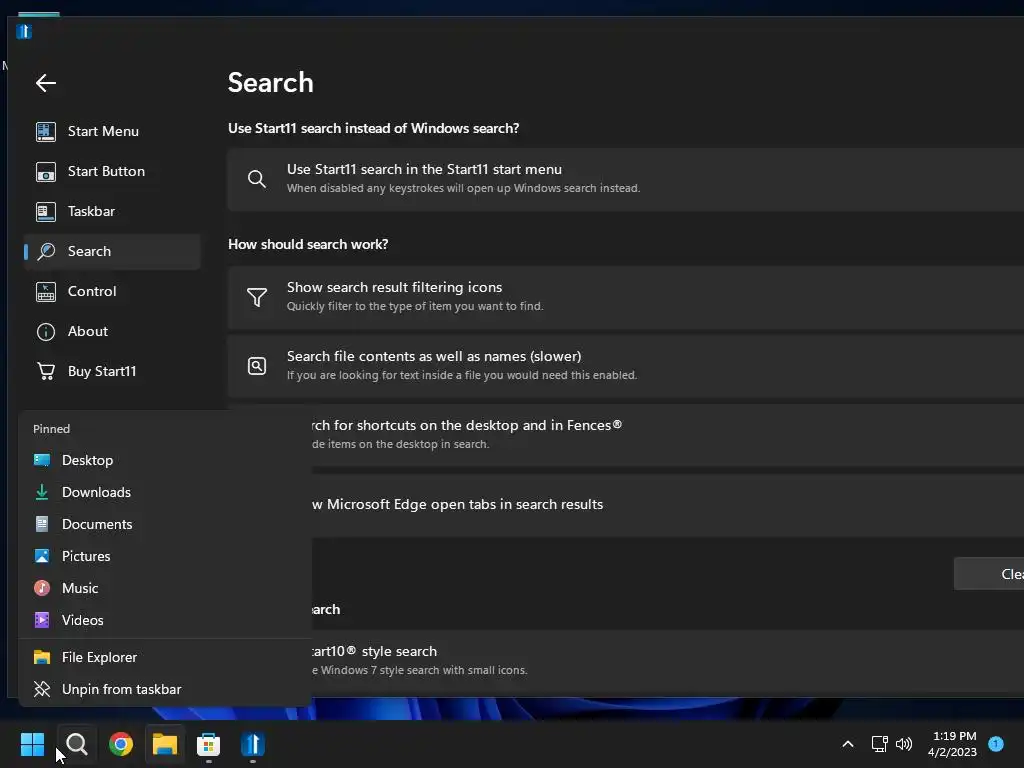This screenshot has width=1024, height=768.
Task: Open Desktop from the pinned jump list
Action: click(165, 460)
